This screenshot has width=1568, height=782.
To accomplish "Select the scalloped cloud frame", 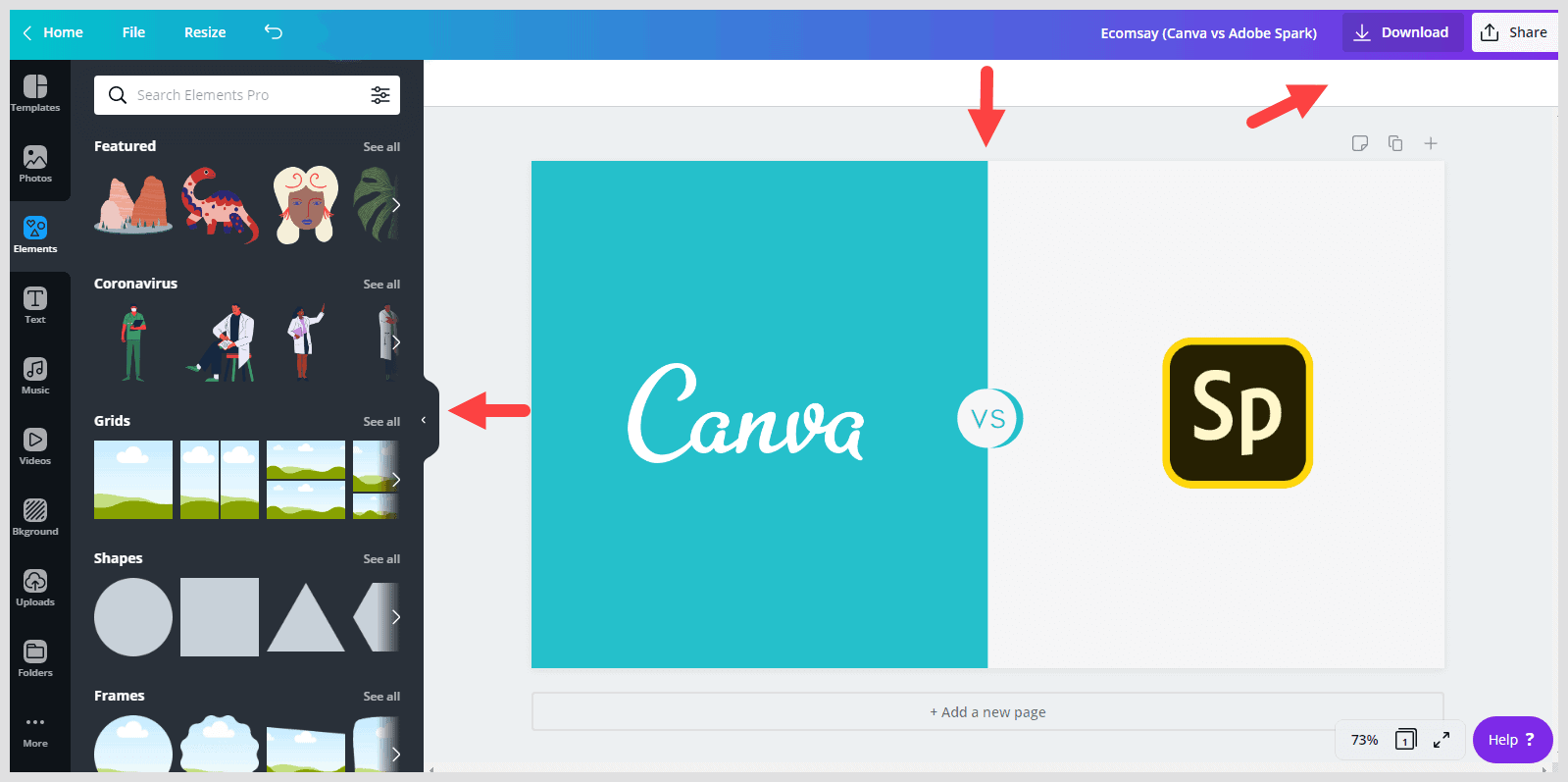I will [x=220, y=746].
